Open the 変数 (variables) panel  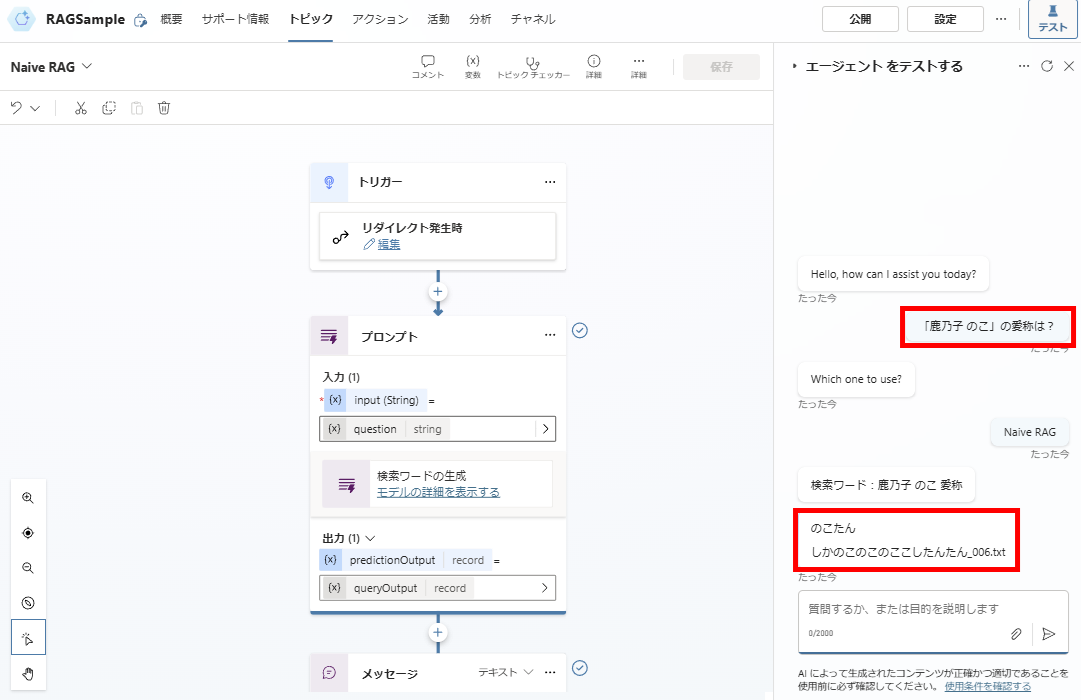pyautogui.click(x=472, y=66)
